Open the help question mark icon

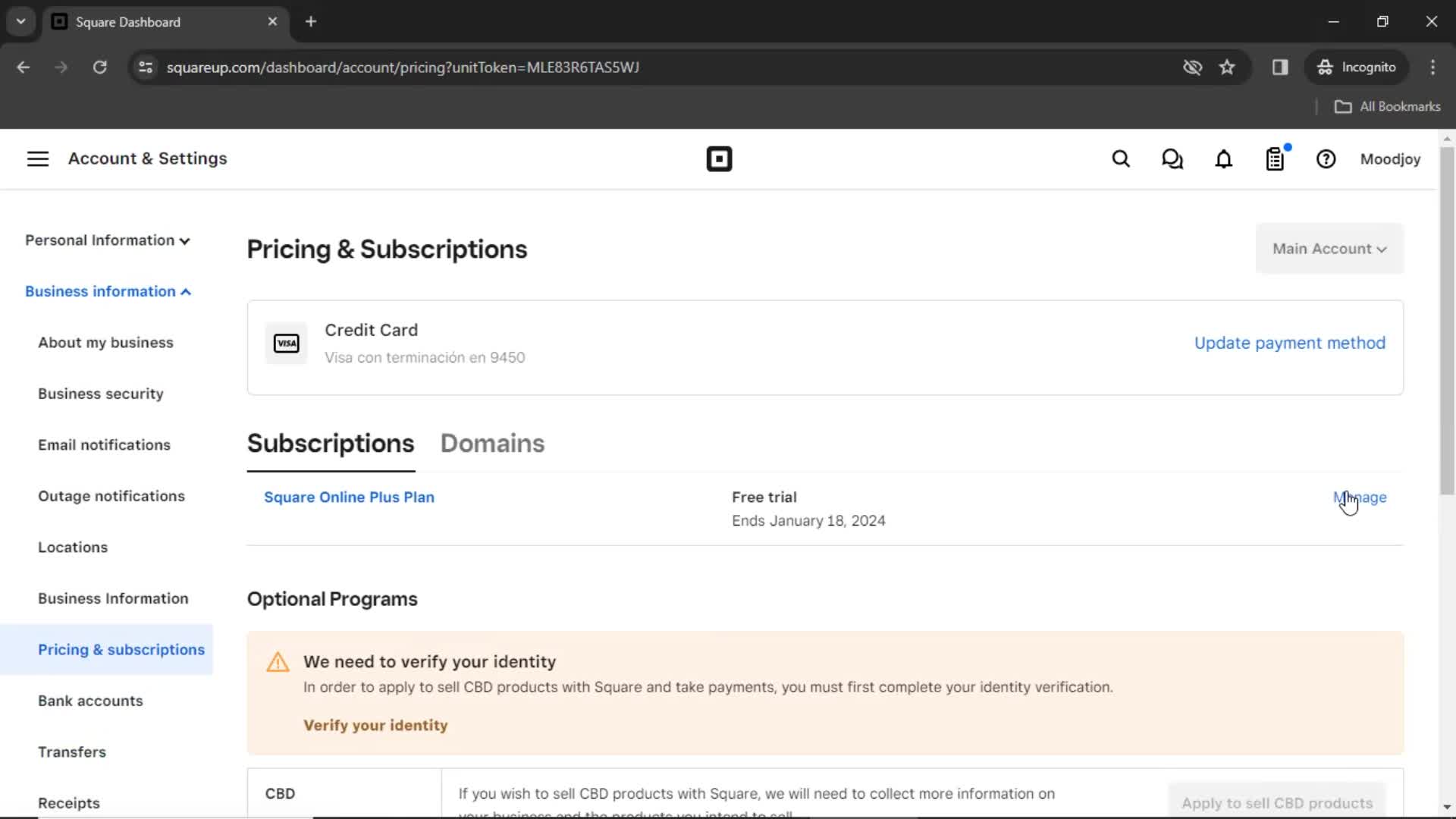pos(1326,159)
